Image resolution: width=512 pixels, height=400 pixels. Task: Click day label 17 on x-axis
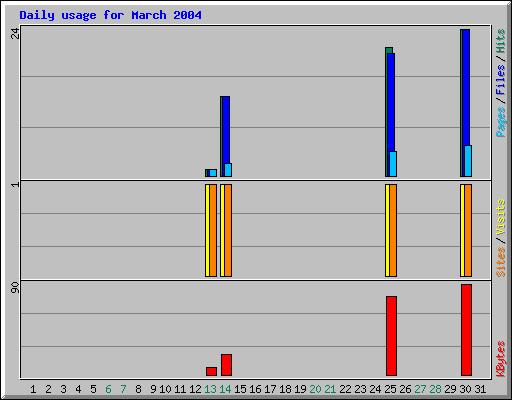pyautogui.click(x=270, y=389)
